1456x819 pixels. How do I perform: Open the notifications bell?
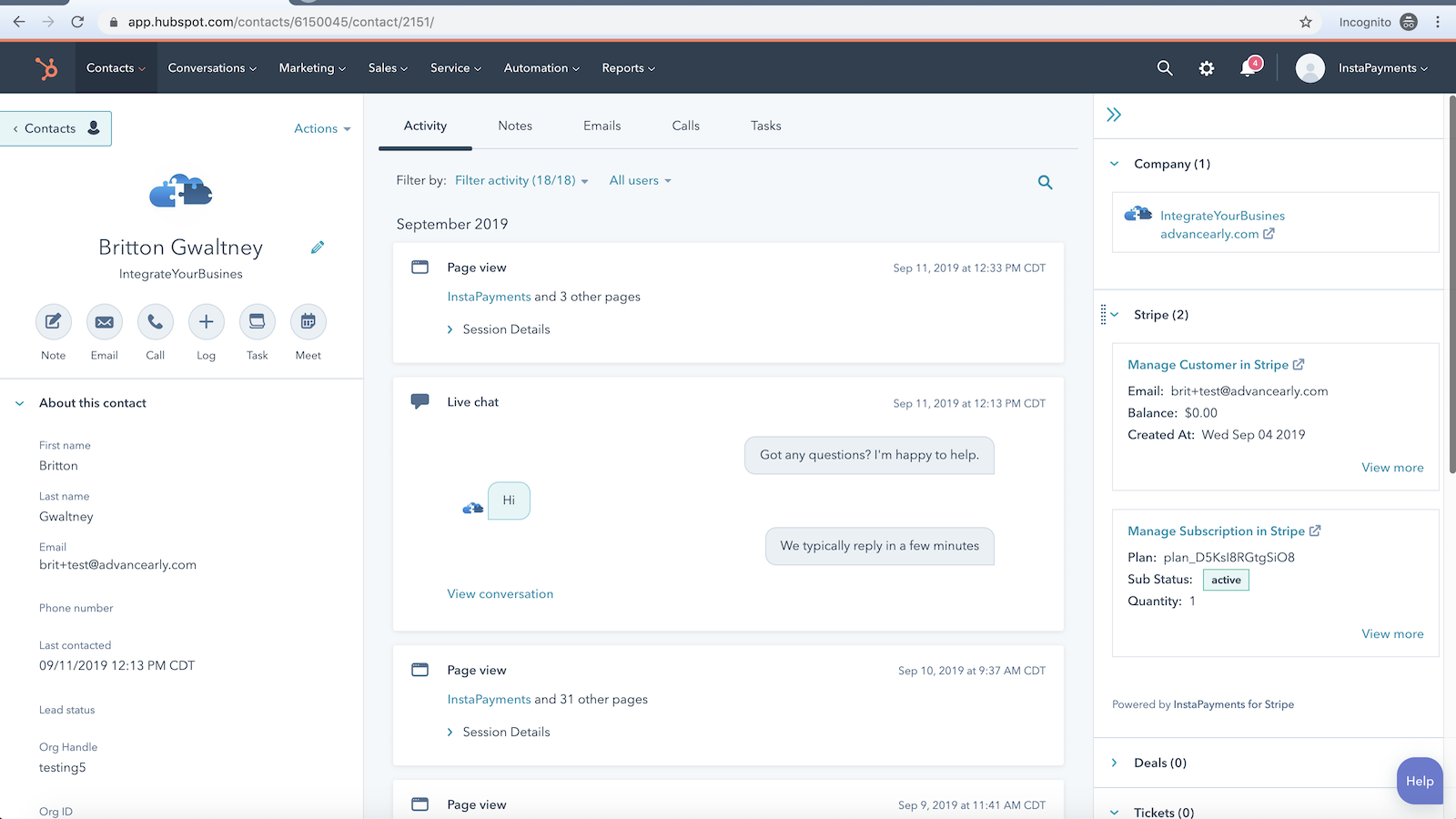[x=1249, y=68]
